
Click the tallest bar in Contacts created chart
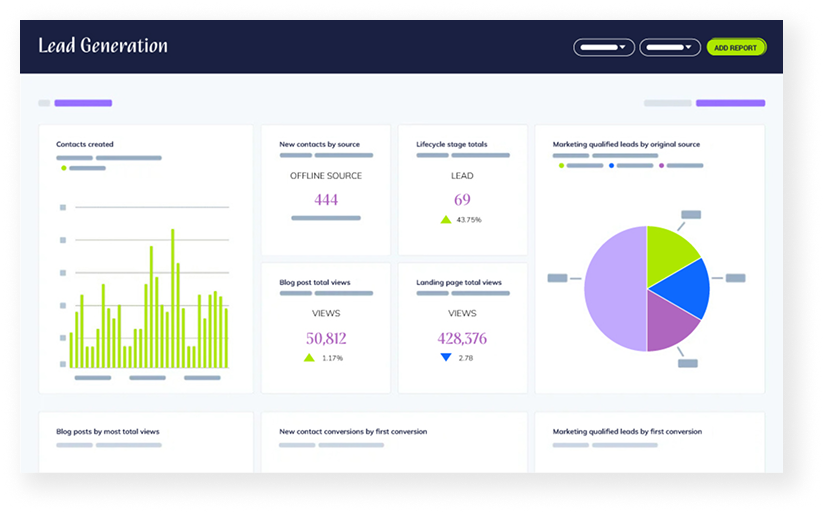(x=173, y=298)
